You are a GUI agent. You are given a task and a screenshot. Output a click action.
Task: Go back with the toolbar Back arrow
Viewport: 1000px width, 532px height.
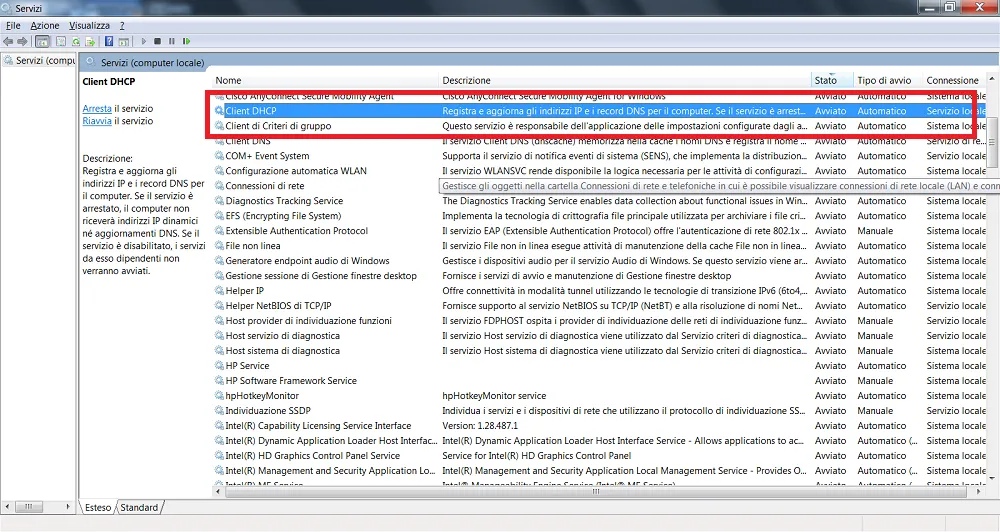pos(8,41)
